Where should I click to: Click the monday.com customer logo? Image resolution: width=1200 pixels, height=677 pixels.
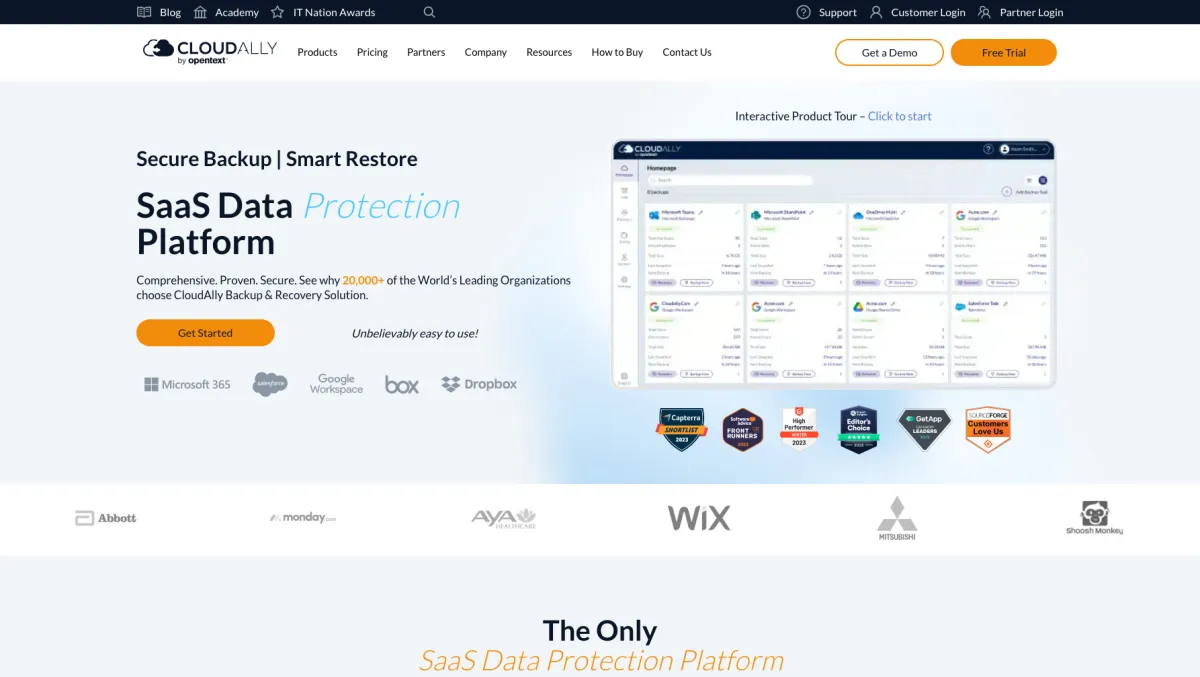click(302, 518)
